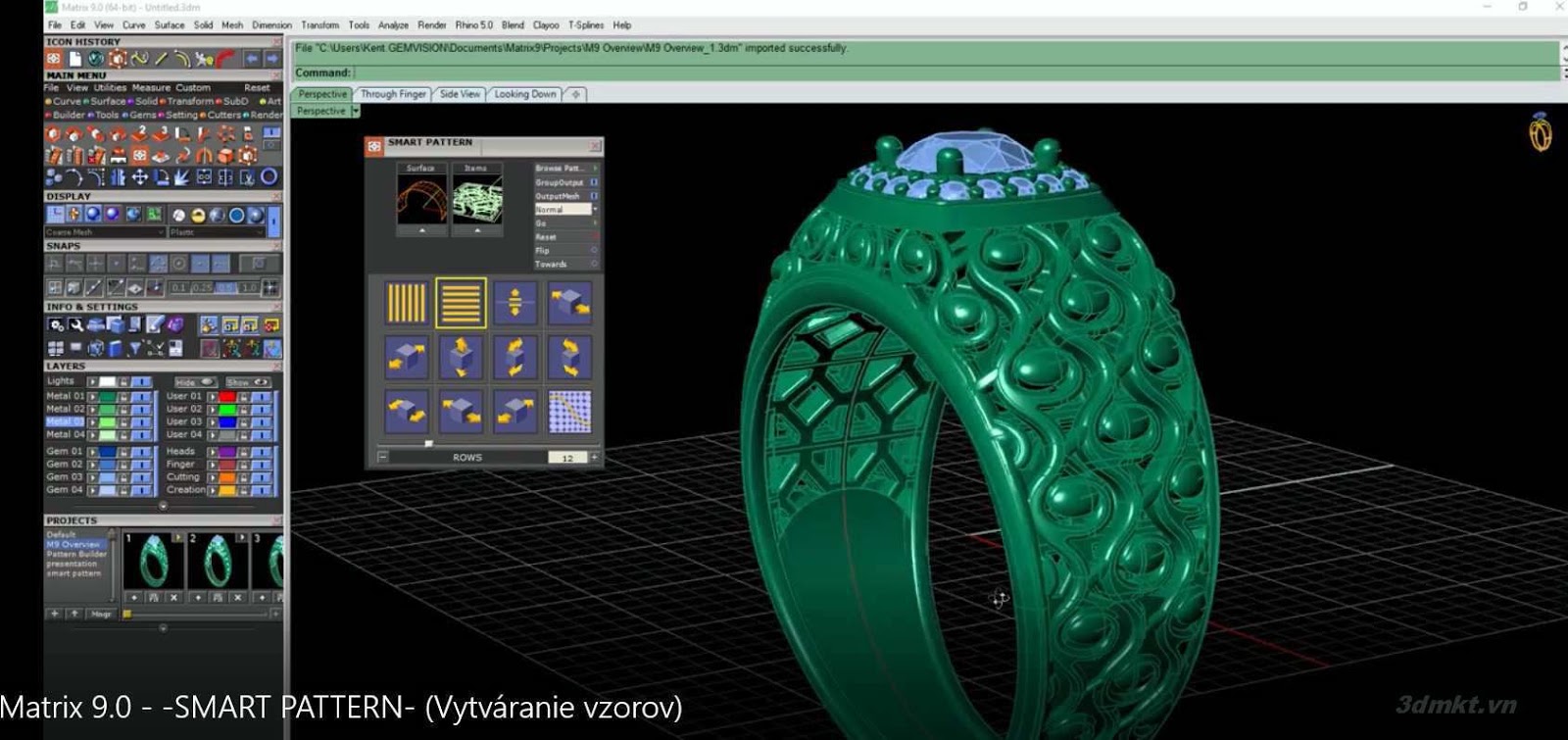Open the Mngr button in Projects

pos(101,614)
